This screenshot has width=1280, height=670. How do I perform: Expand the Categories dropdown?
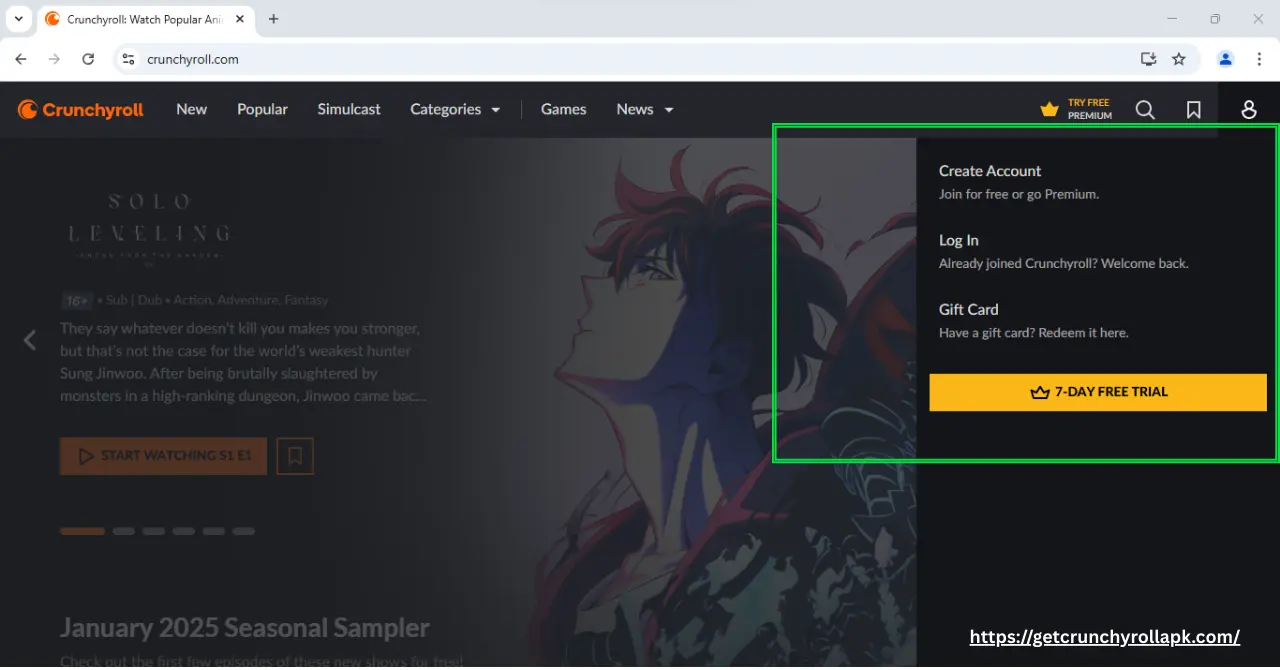point(455,110)
